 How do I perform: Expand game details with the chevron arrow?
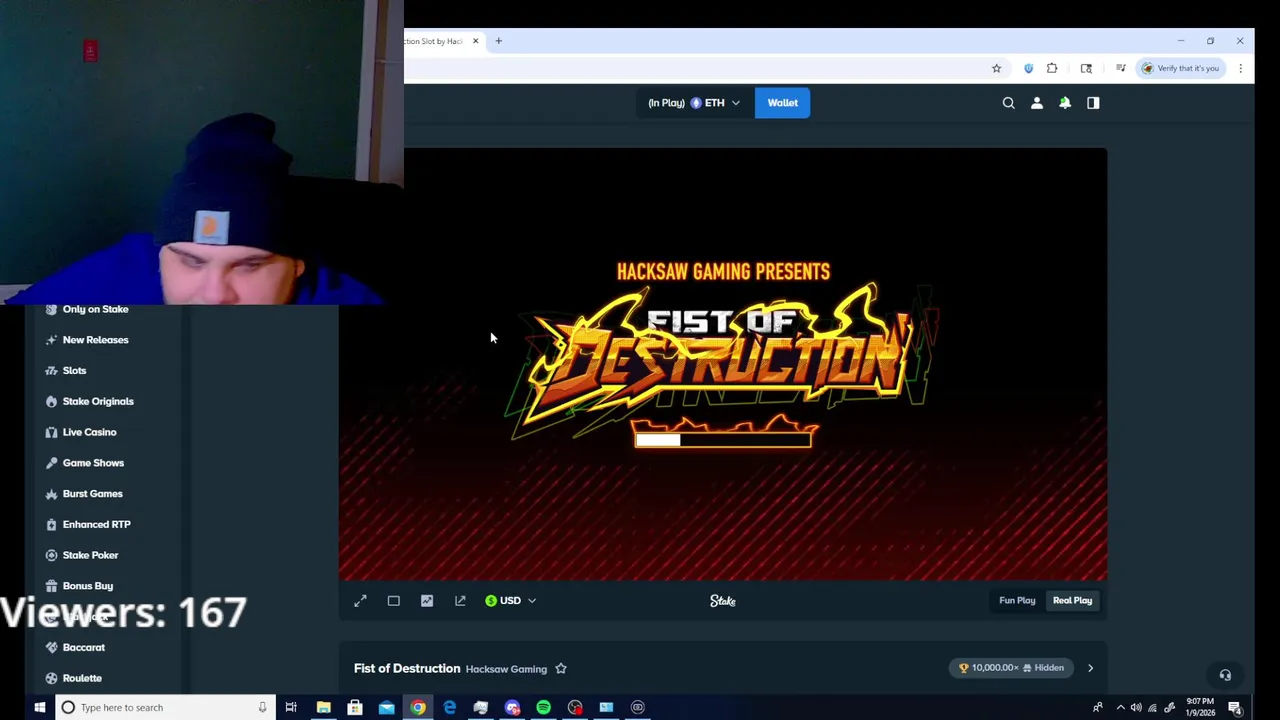(1090, 668)
